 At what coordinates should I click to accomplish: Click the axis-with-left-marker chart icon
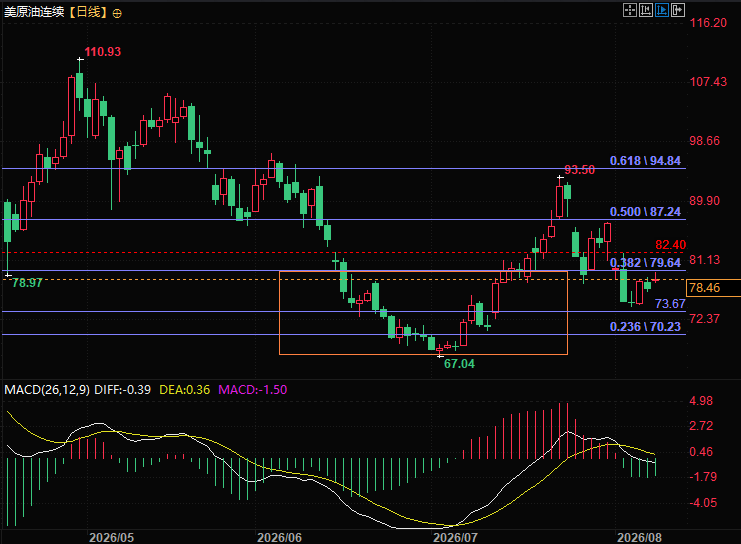pyautogui.click(x=646, y=10)
